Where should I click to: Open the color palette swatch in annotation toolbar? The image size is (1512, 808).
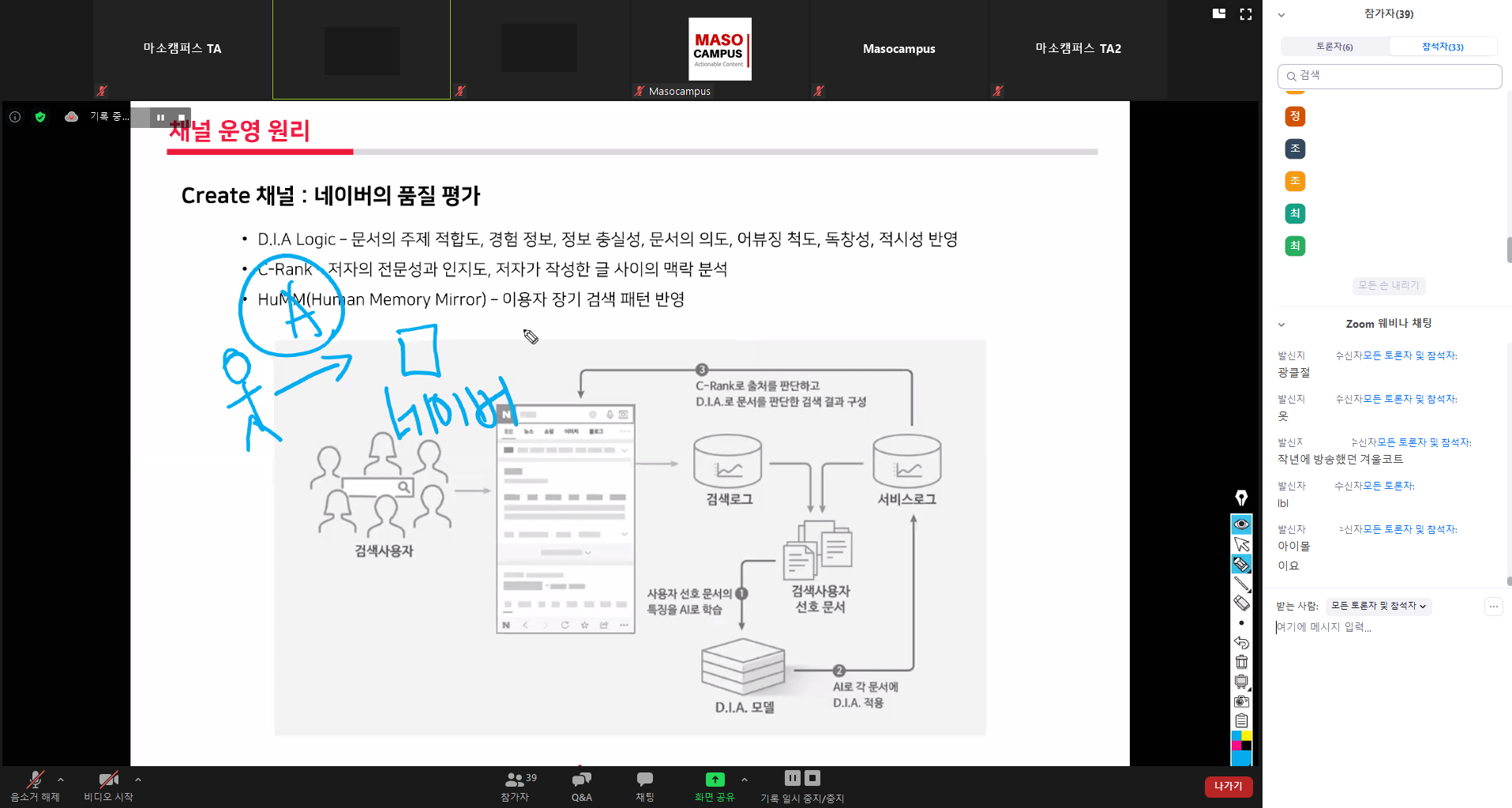coord(1241,741)
